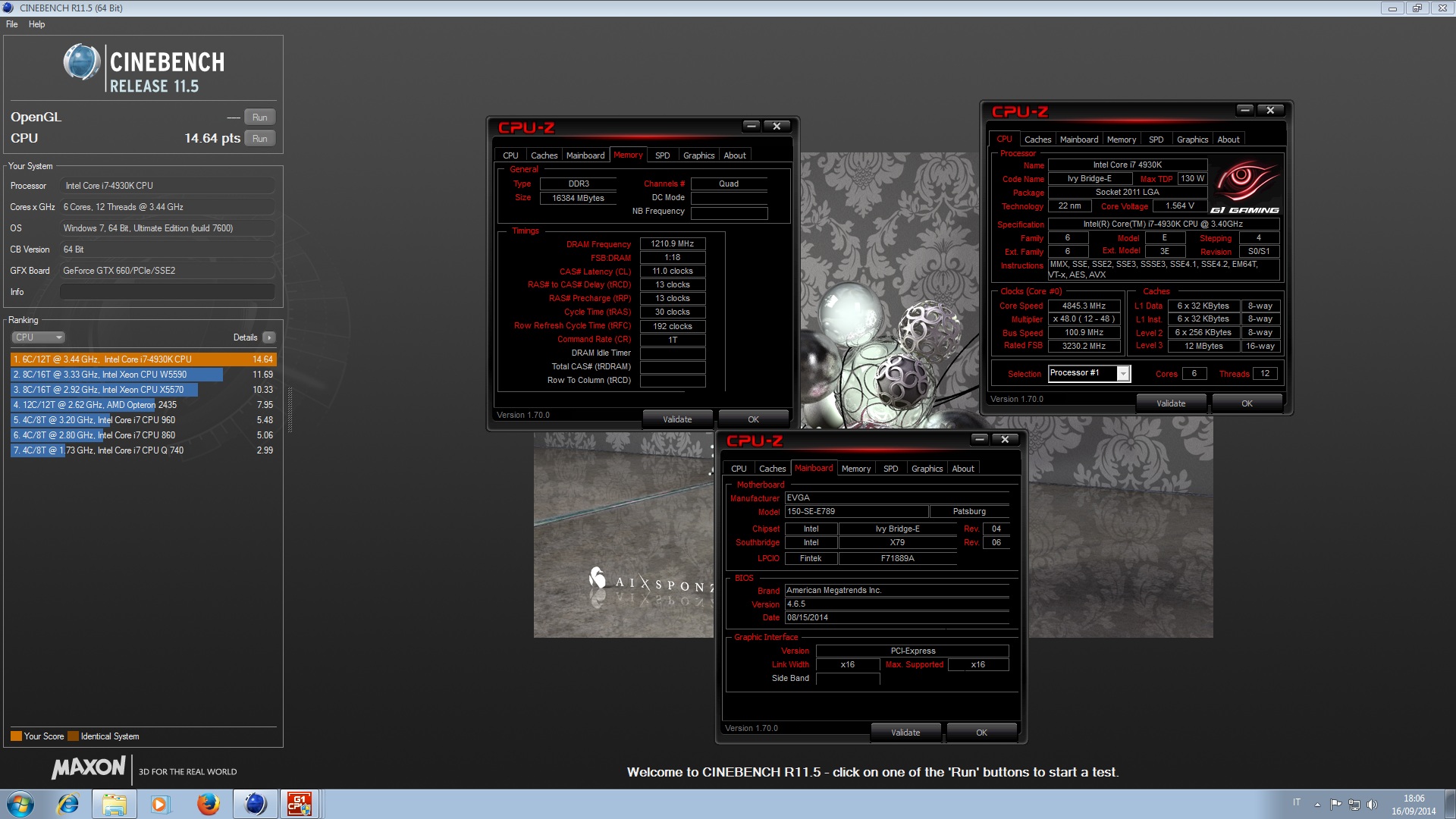Open network status tray icon
Image resolution: width=1456 pixels, height=819 pixels.
(1354, 805)
